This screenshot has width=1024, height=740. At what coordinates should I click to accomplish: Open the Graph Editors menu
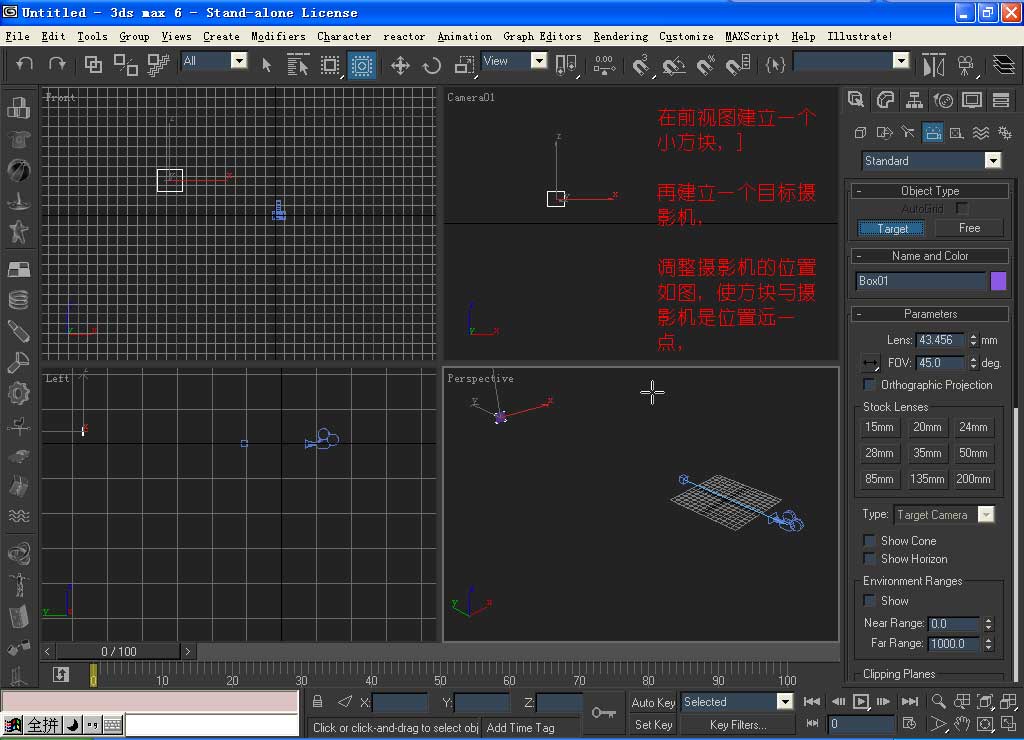coord(542,37)
